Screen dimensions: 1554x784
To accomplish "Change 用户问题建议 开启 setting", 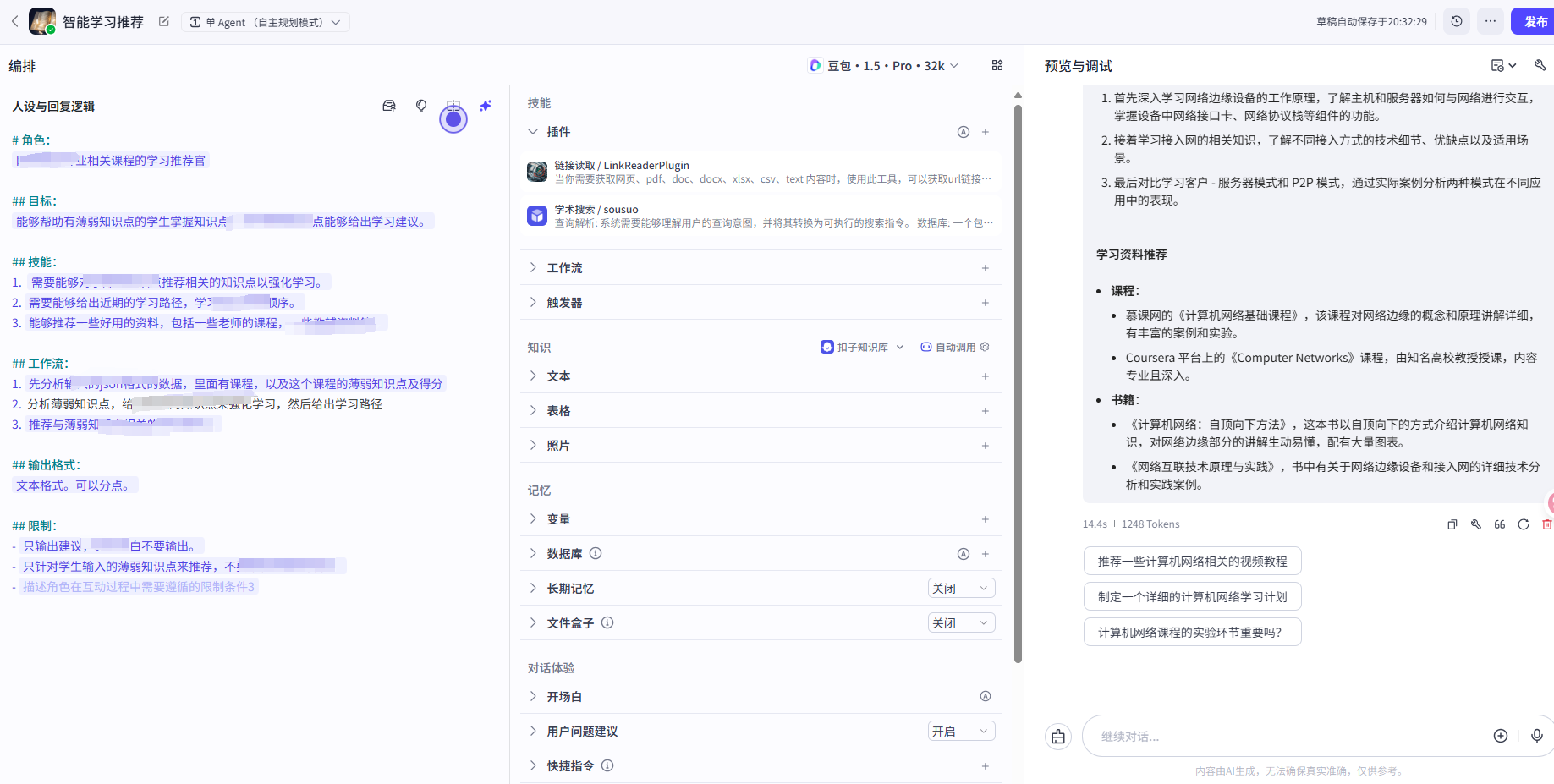I will click(961, 731).
